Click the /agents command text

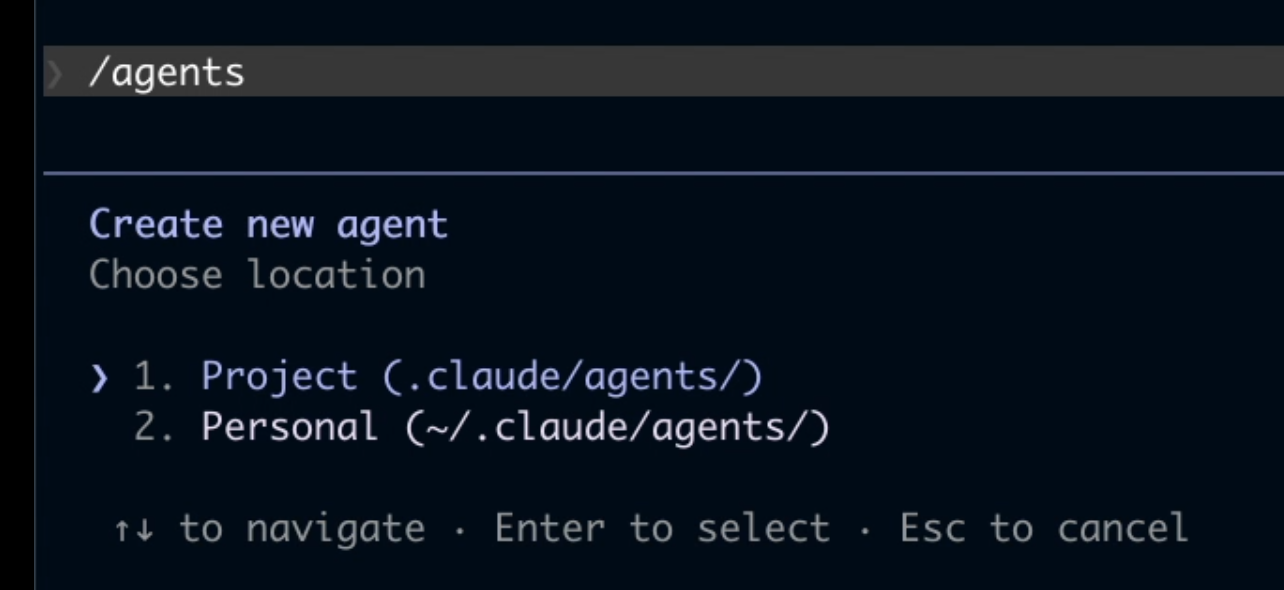(166, 73)
